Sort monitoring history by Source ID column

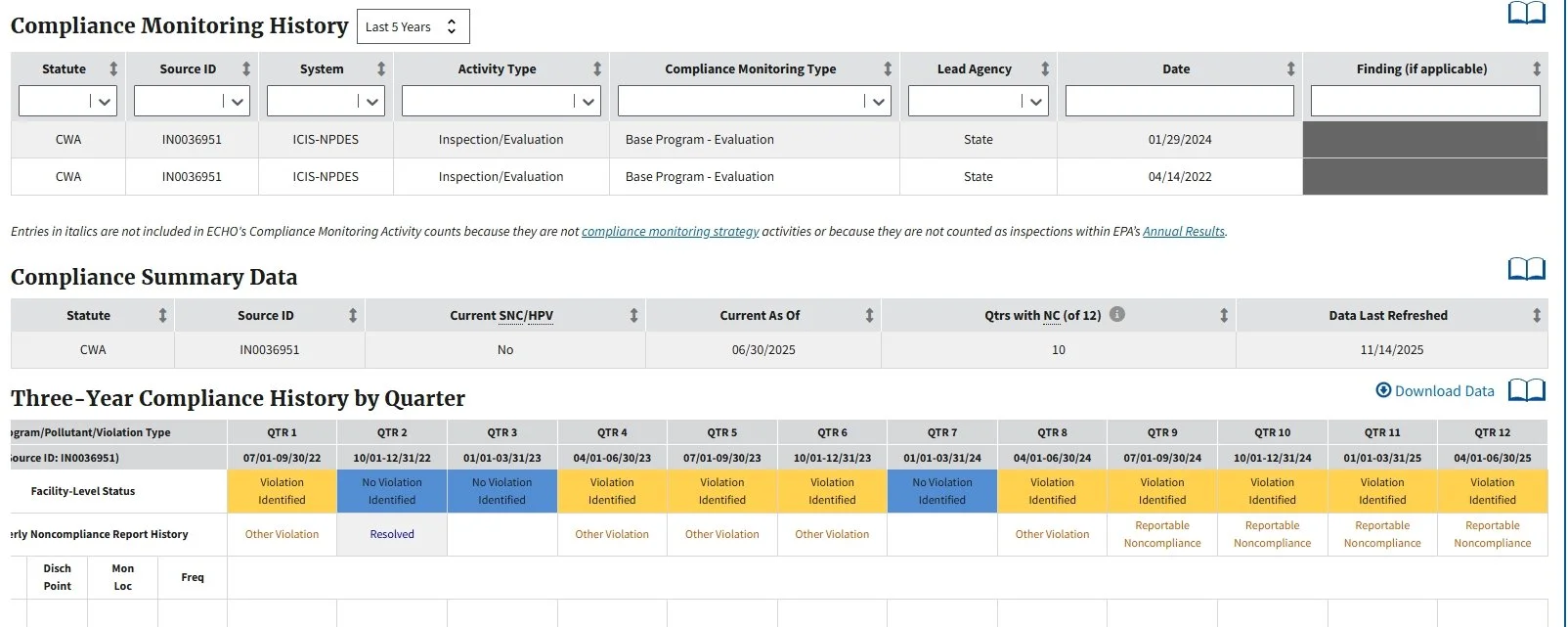tap(246, 68)
